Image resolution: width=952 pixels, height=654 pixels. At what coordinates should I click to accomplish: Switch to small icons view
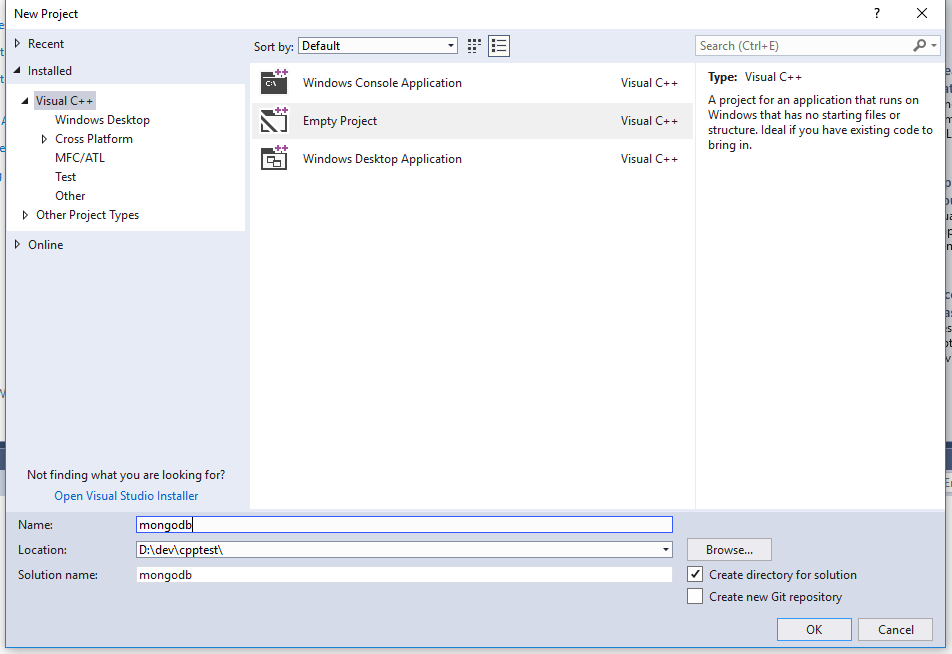[x=474, y=46]
